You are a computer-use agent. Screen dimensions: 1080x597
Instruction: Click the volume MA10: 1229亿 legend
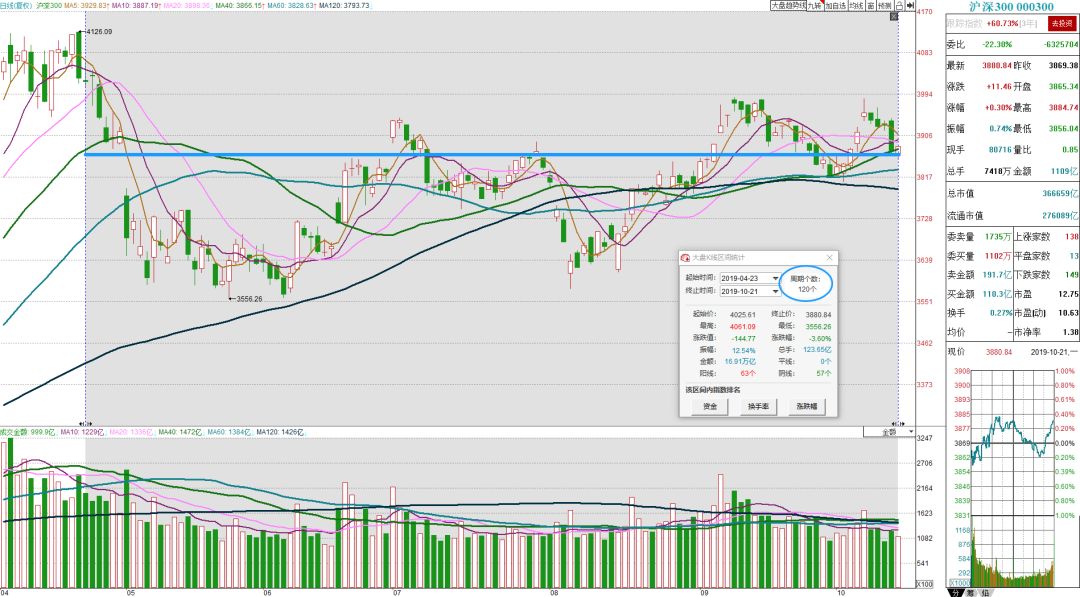81,432
